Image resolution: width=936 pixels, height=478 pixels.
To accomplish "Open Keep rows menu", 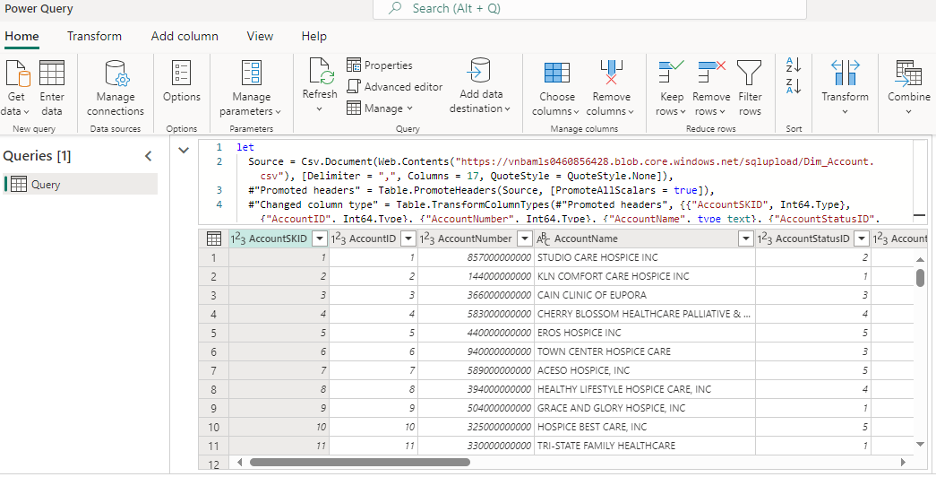I will pos(672,88).
